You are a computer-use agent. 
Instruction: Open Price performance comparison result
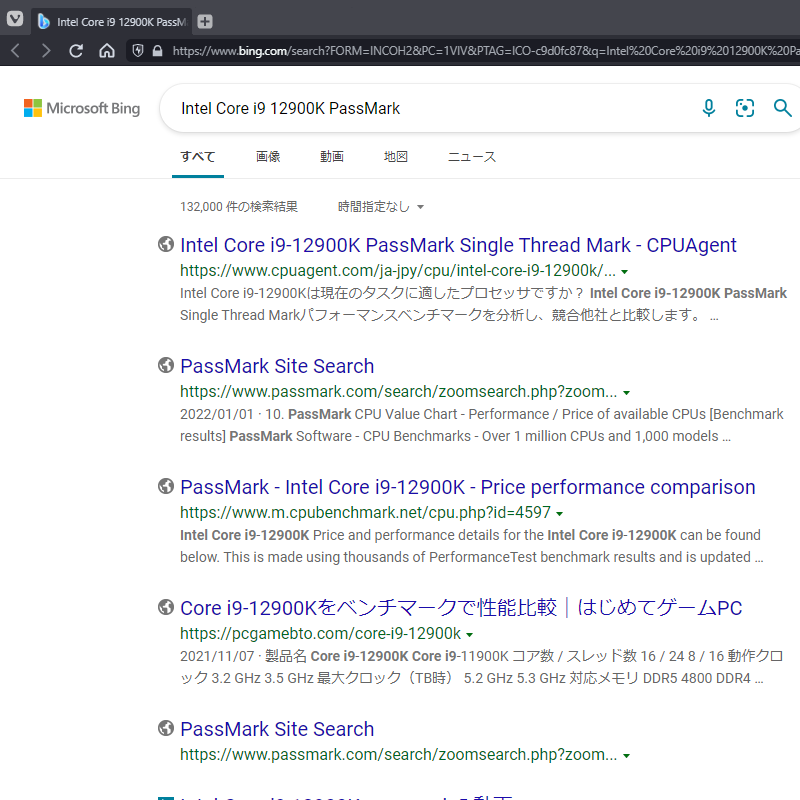[x=468, y=487]
